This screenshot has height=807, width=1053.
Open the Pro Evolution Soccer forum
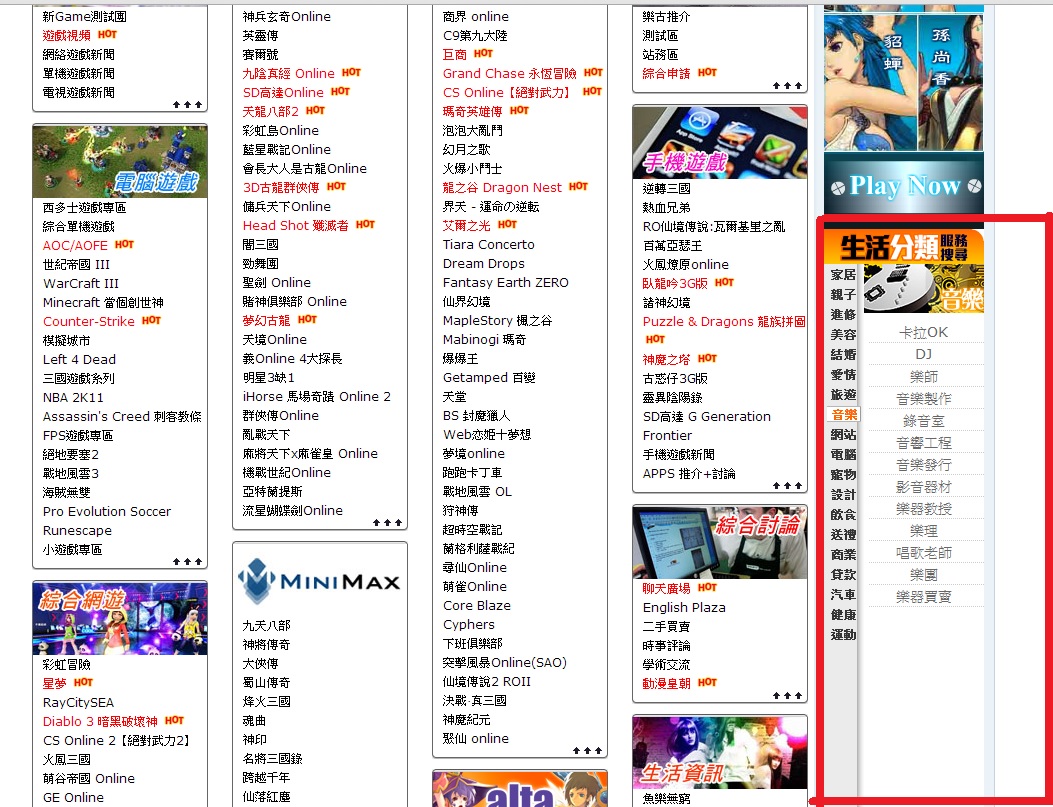(x=107, y=512)
